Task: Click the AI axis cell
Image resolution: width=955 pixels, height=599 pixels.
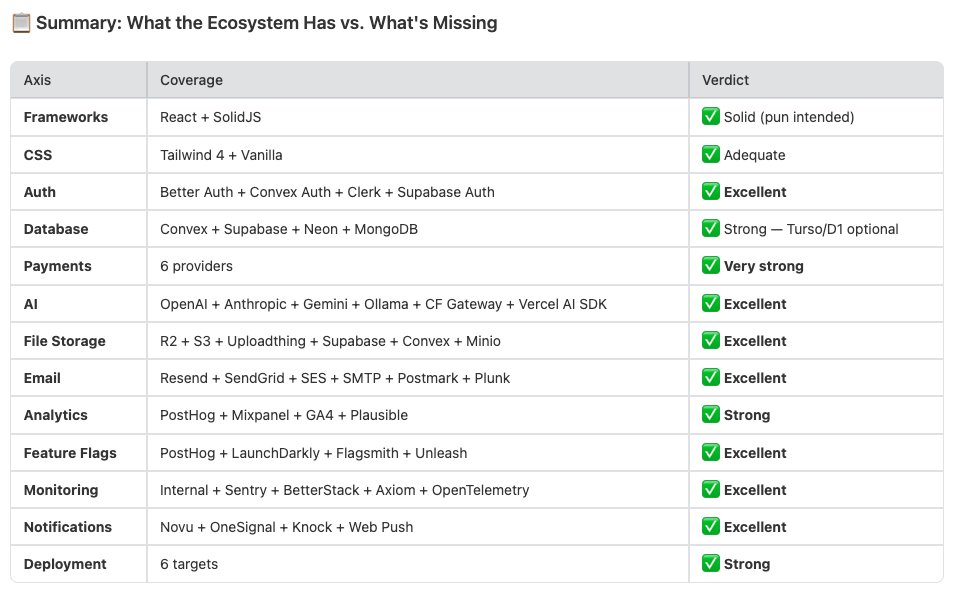Action: (79, 304)
